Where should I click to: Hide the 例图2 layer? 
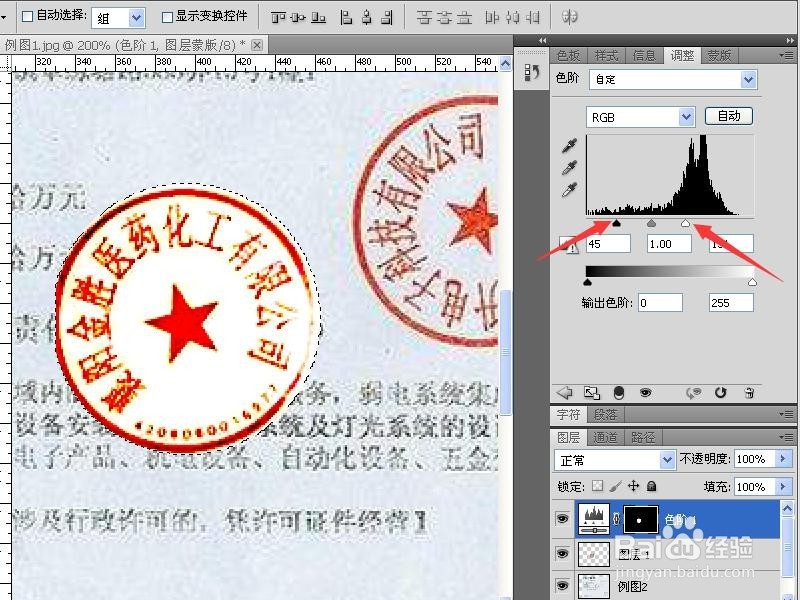pyautogui.click(x=562, y=586)
